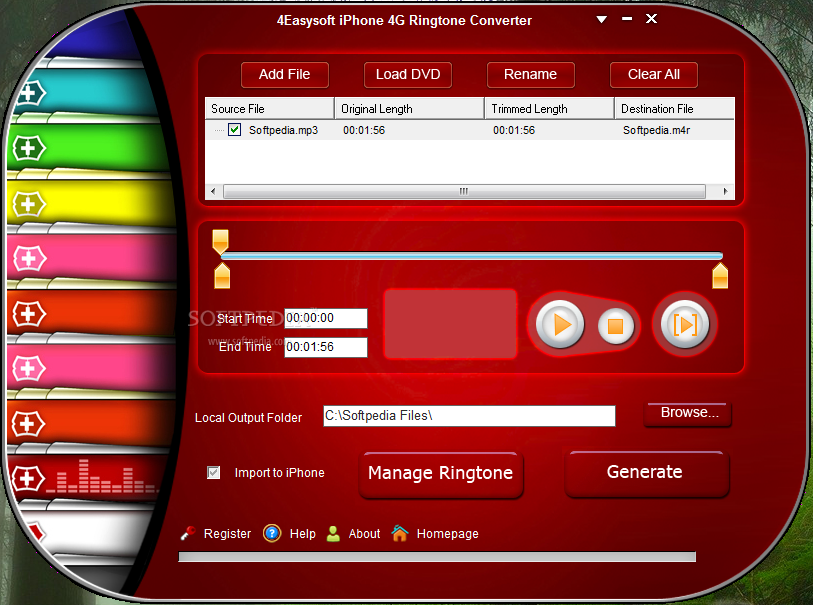Click the Start Time field
The width and height of the screenshot is (813, 605).
pos(326,318)
